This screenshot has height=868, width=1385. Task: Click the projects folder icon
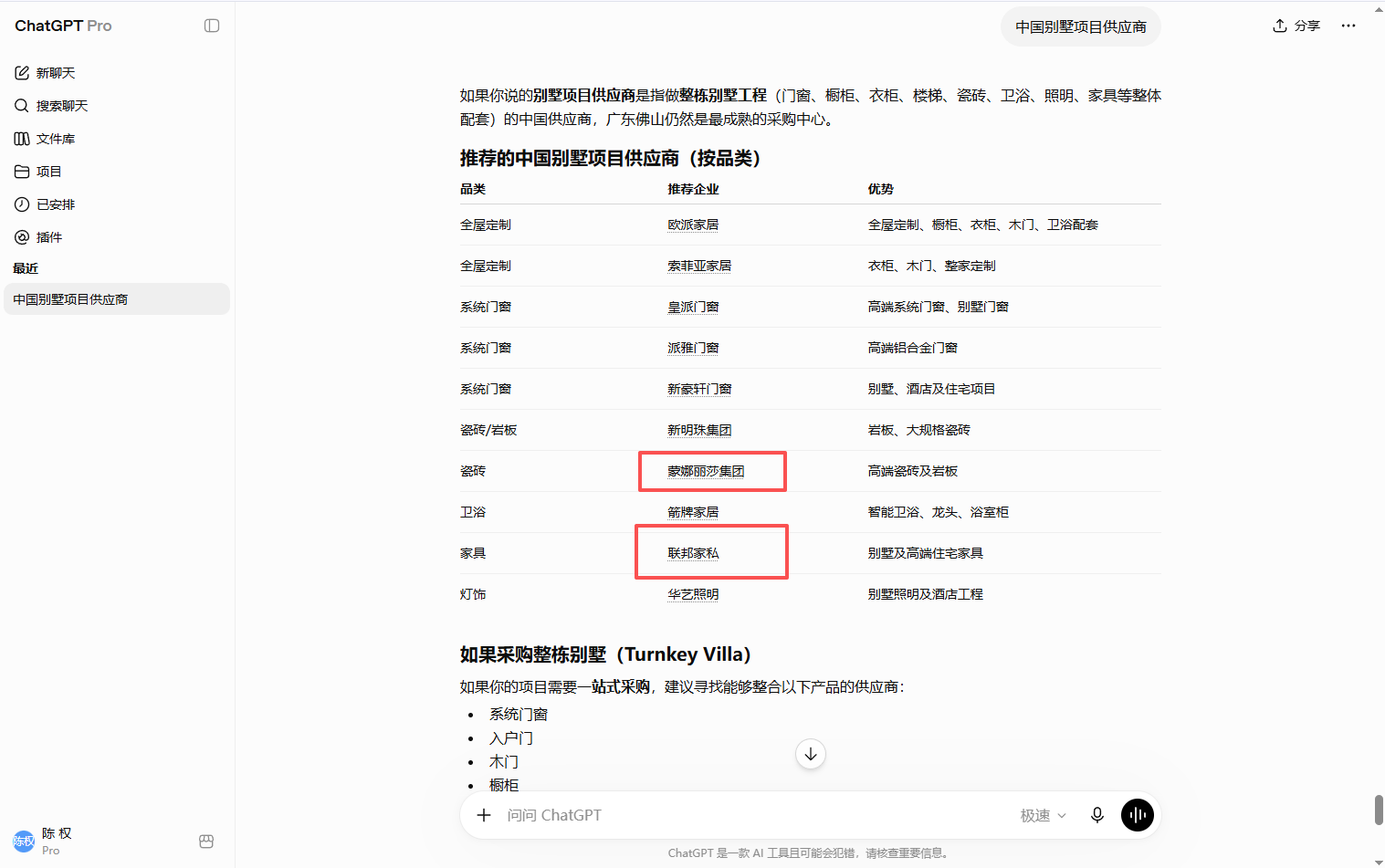point(22,172)
